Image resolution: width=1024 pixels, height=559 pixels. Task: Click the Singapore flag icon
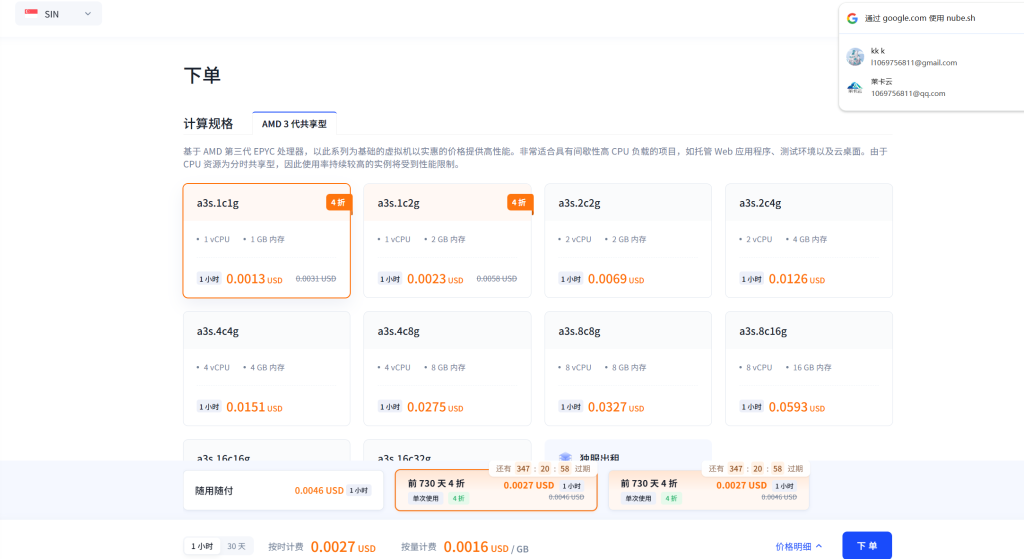(x=31, y=14)
